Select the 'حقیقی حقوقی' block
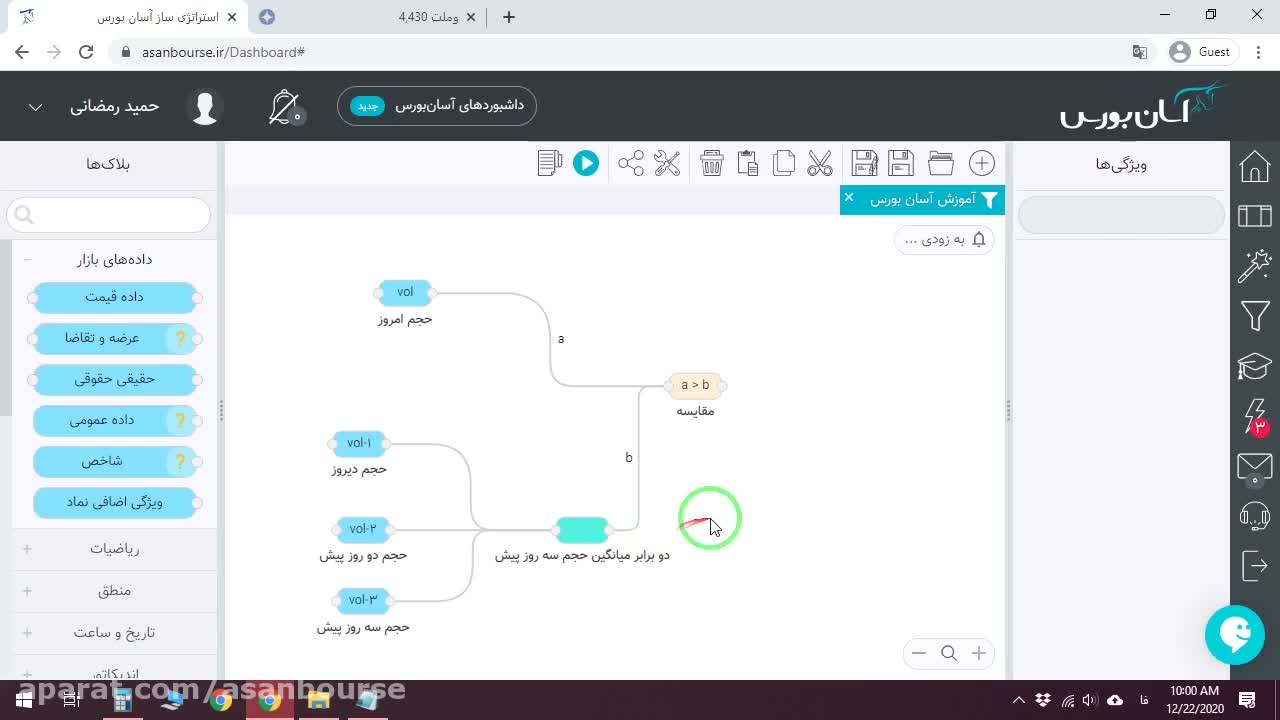The image size is (1280, 720). (114, 379)
